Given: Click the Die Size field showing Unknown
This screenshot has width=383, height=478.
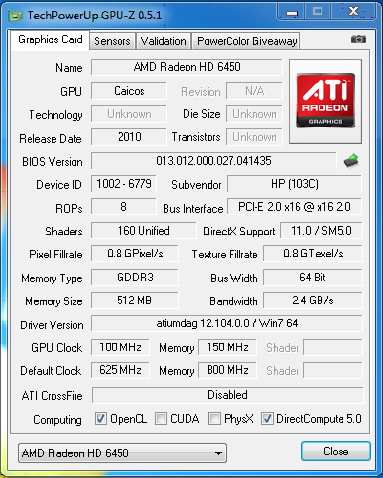Looking at the screenshot, I should [254, 114].
